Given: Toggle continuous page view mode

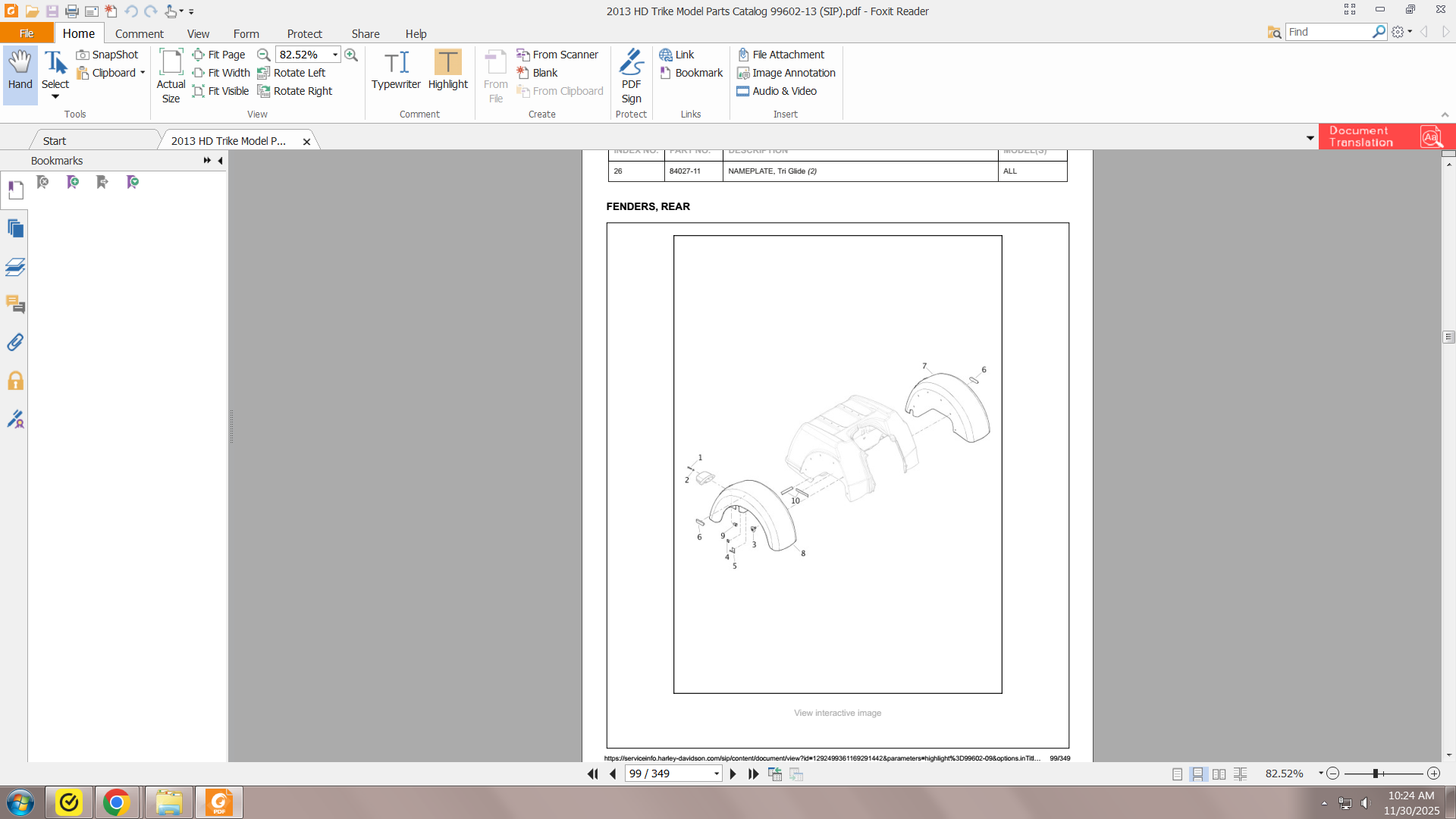Looking at the screenshot, I should pos(1197,774).
